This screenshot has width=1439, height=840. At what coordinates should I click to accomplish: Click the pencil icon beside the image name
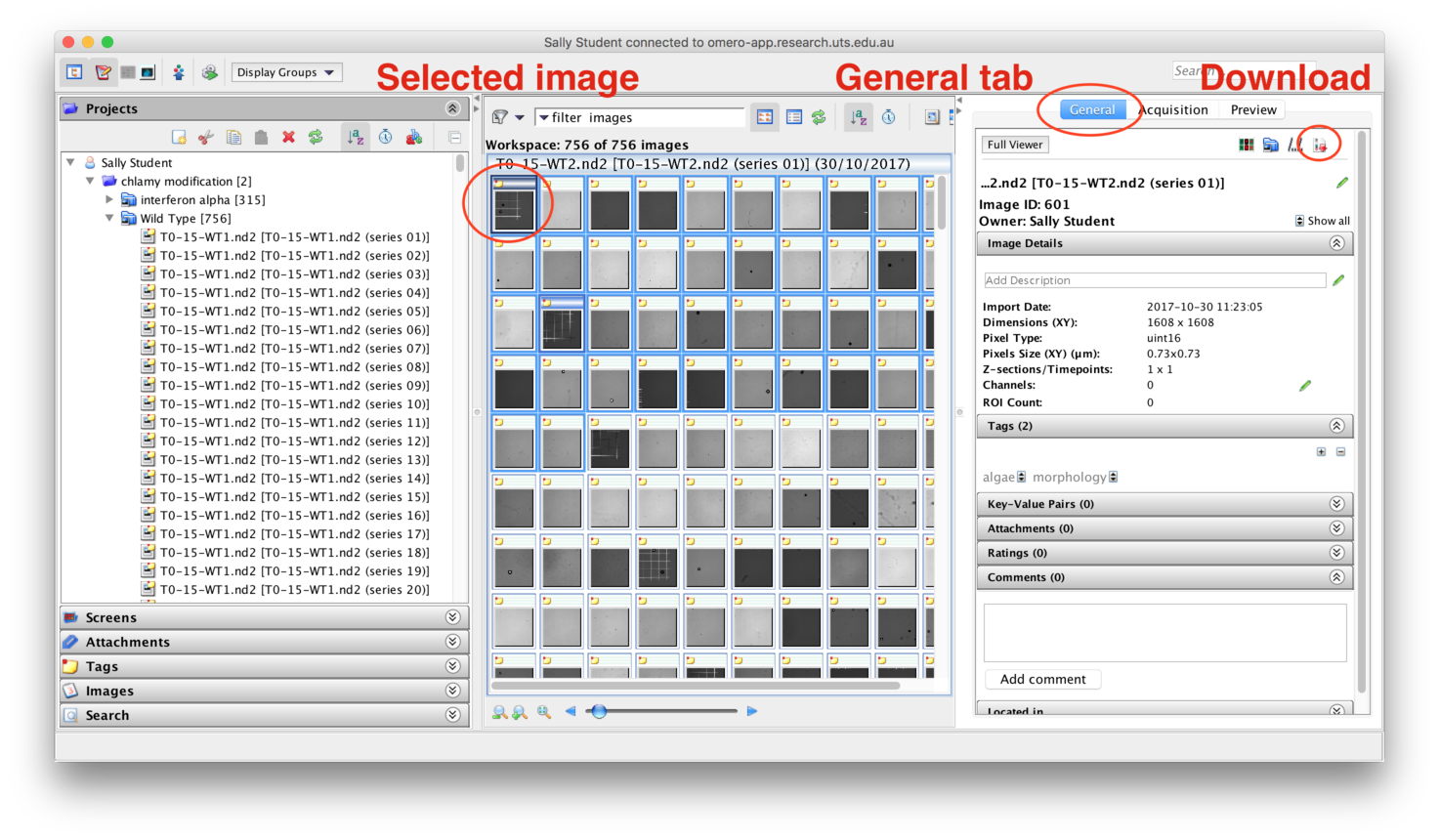(1342, 183)
